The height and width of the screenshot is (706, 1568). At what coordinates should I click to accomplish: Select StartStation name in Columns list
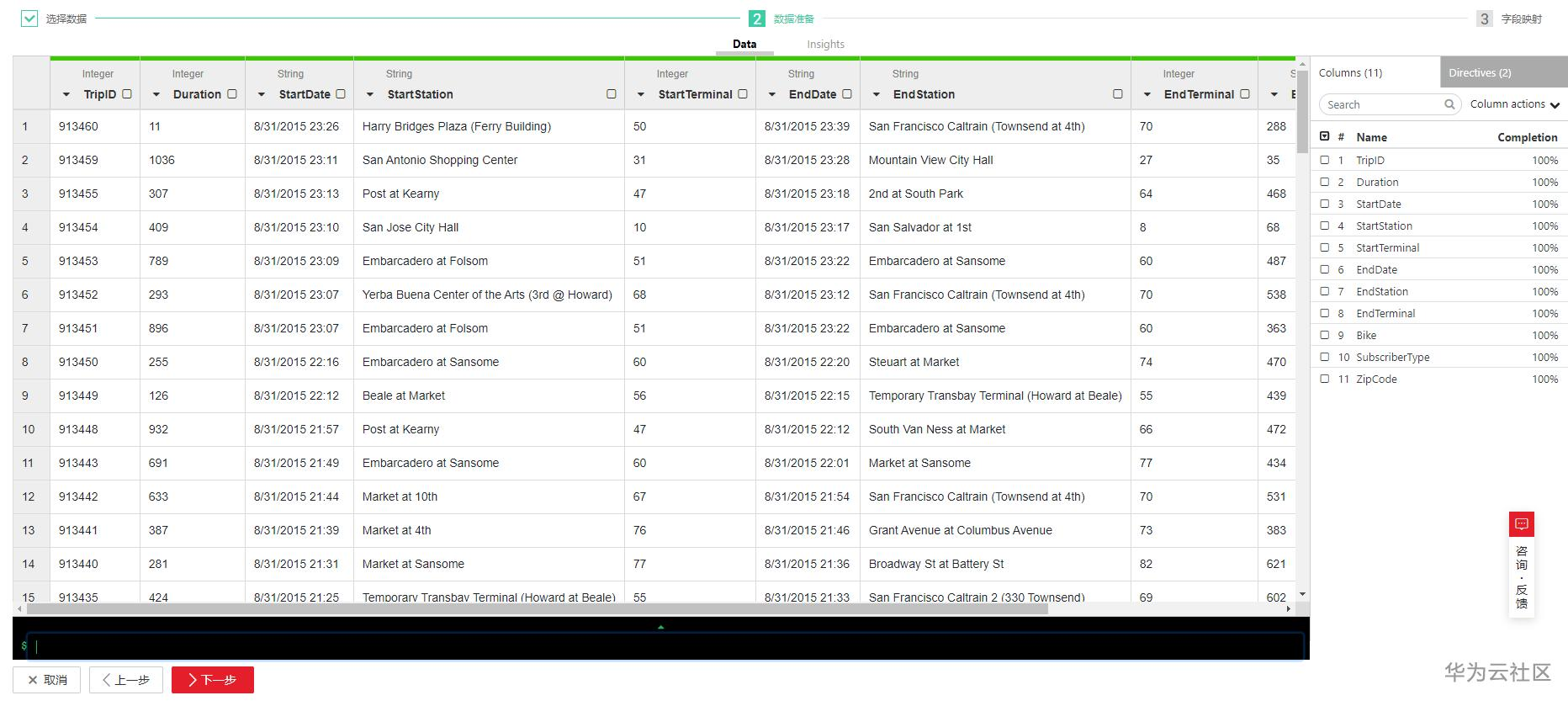pyautogui.click(x=1384, y=226)
